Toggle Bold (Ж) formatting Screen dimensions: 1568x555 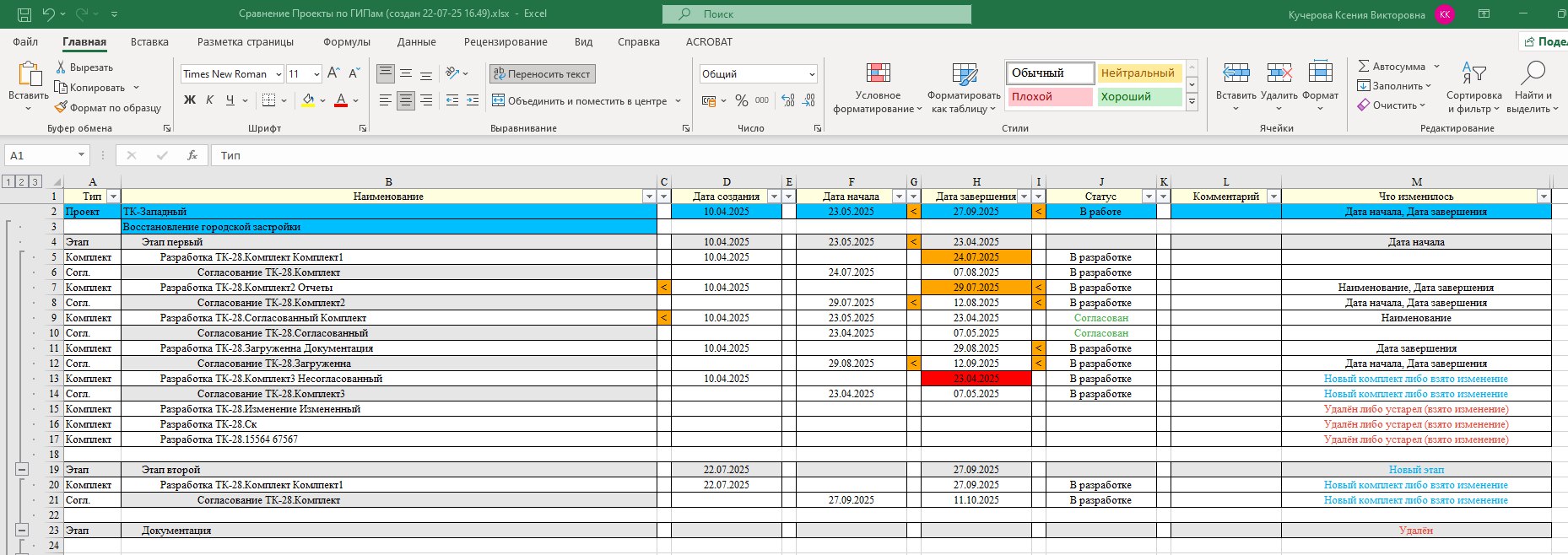(x=189, y=100)
